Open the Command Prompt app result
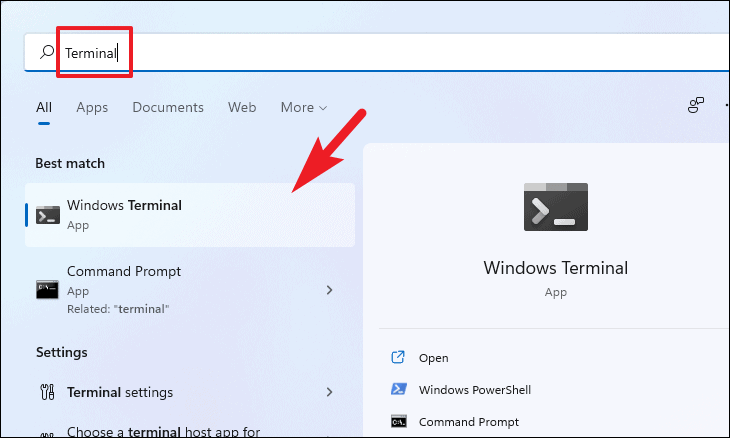The width and height of the screenshot is (730, 438). 190,289
